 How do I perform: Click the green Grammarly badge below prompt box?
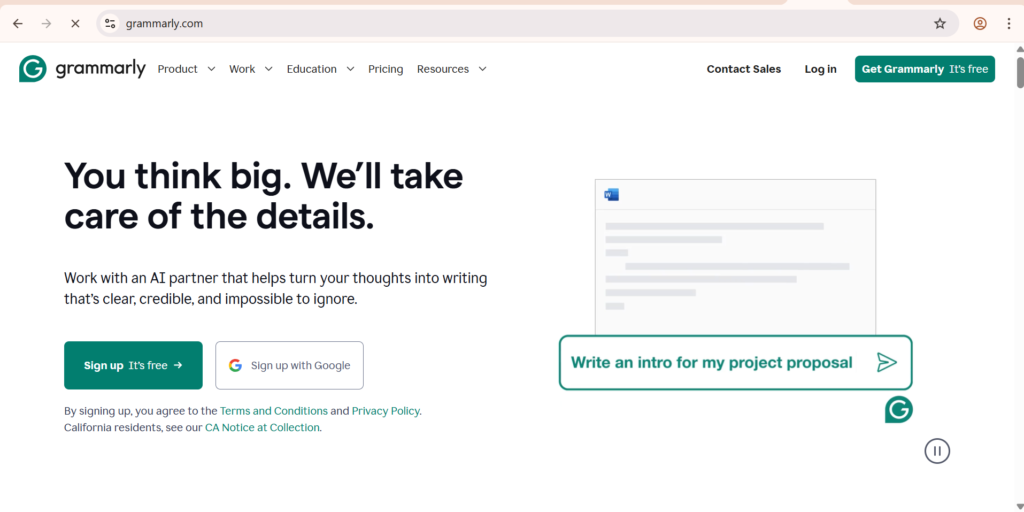point(898,409)
